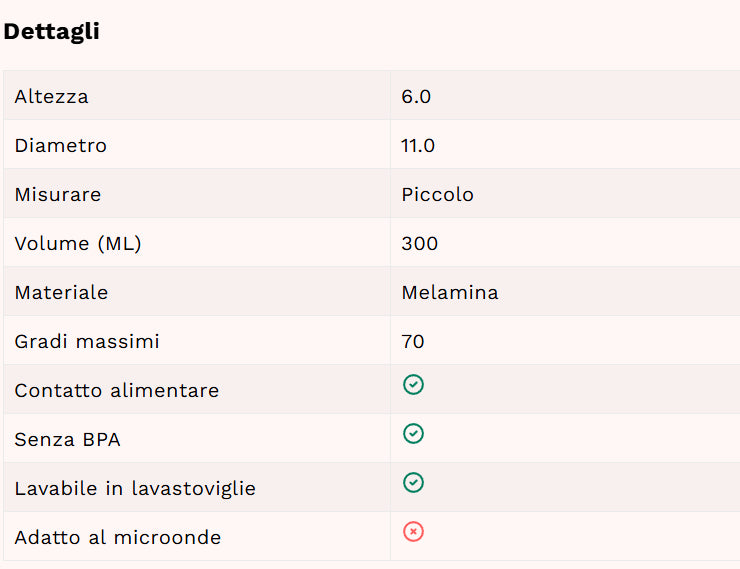Click the 6.0 height value

(416, 97)
